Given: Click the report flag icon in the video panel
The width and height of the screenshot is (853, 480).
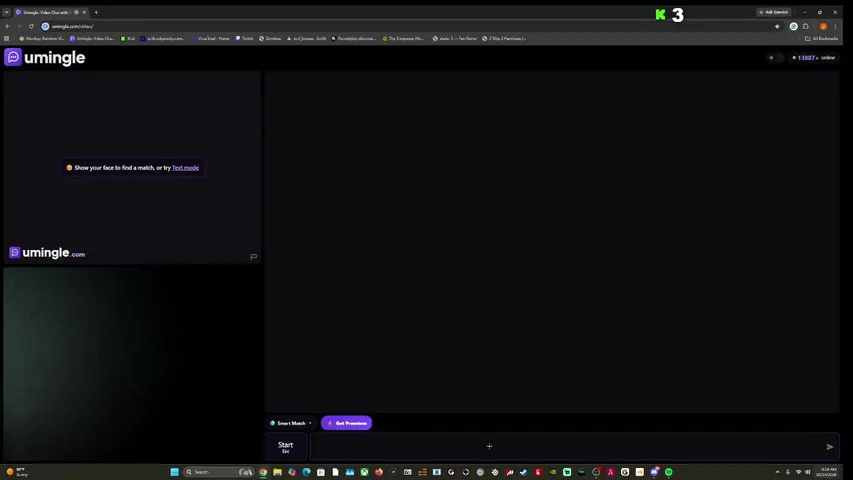Looking at the screenshot, I should click(x=254, y=256).
